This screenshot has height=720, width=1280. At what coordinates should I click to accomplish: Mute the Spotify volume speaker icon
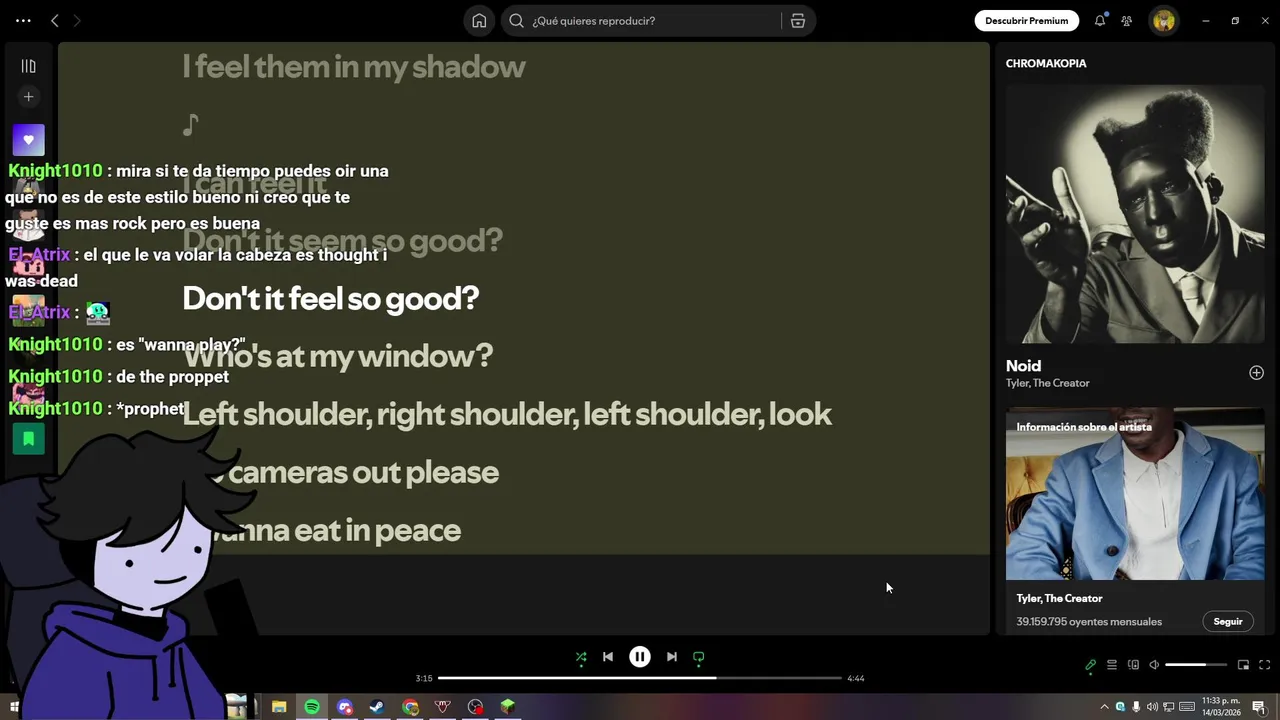[x=1154, y=665]
